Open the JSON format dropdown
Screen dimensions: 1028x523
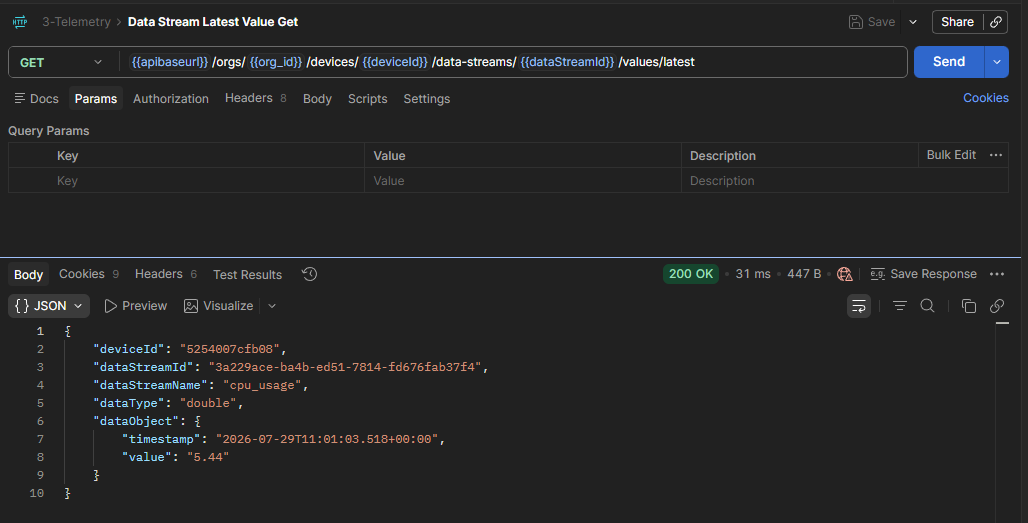[x=49, y=306]
